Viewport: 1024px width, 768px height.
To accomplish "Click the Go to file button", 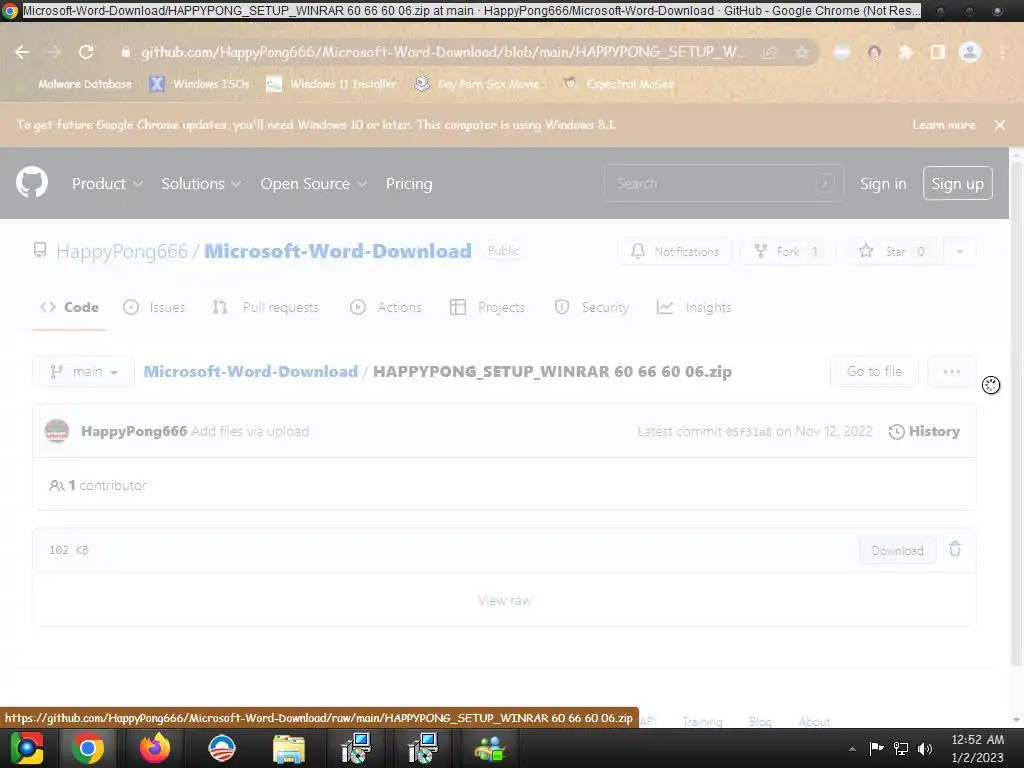I will coord(874,372).
